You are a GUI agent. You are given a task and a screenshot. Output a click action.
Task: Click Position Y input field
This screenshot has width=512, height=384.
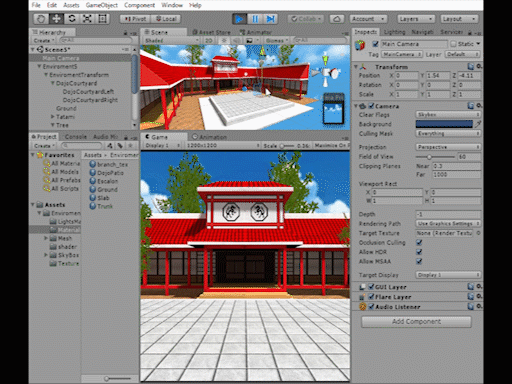(x=438, y=76)
